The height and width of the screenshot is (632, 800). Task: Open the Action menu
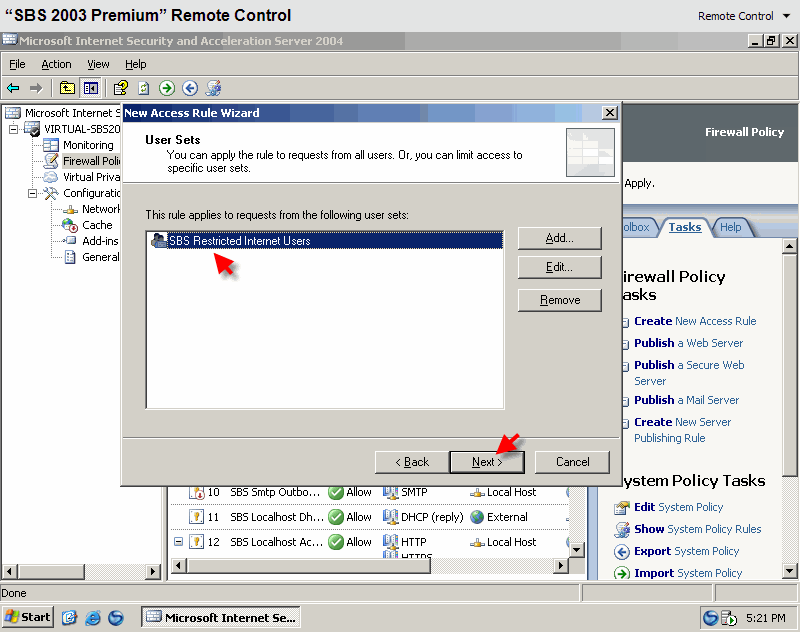coord(56,64)
